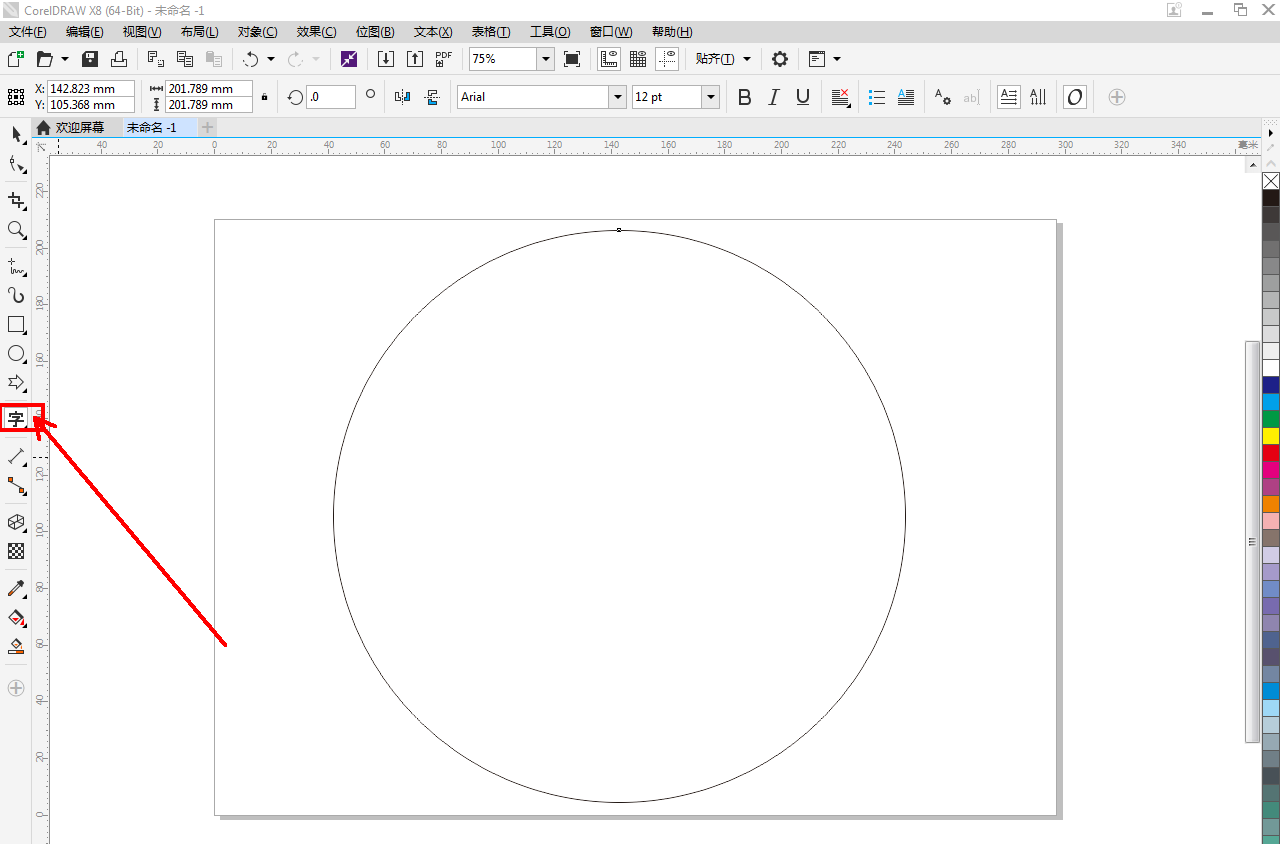Viewport: 1280px width, 844px height.
Task: Select the Text tool in toolbox
Action: (x=16, y=418)
